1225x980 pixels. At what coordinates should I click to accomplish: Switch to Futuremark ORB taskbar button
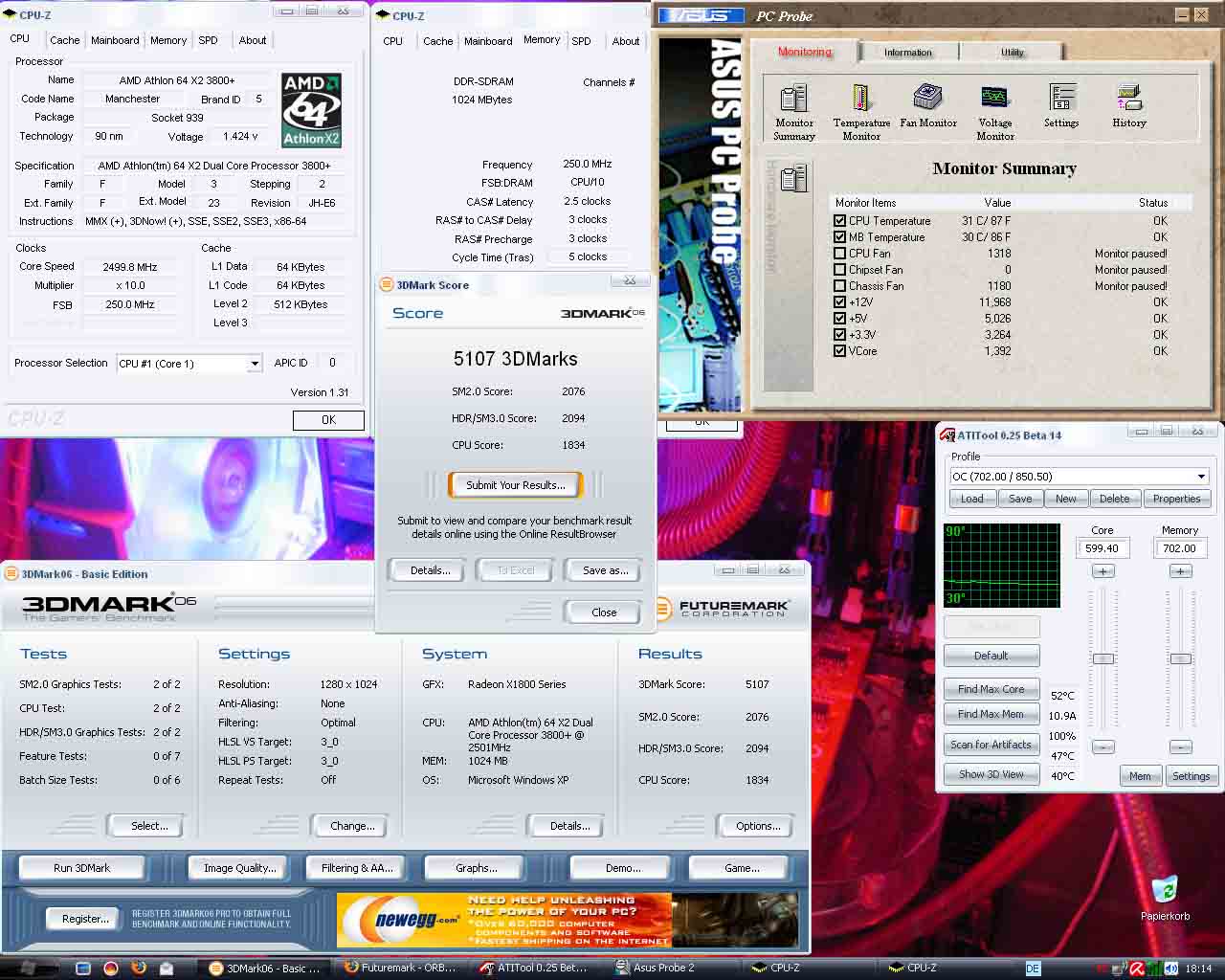[x=401, y=969]
